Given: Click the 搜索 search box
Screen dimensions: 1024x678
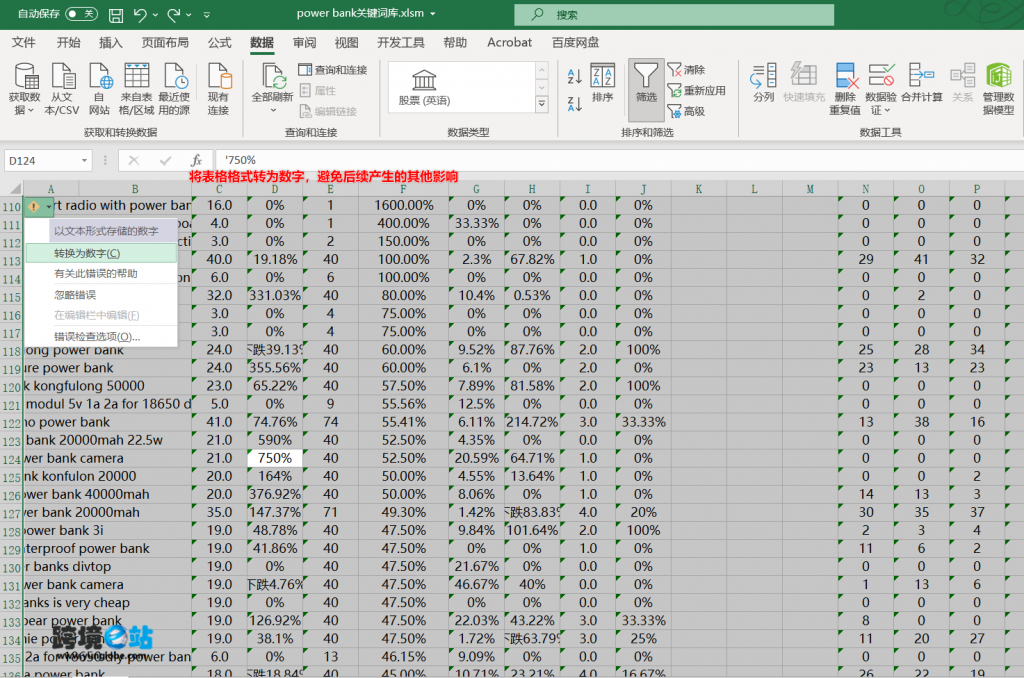Looking at the screenshot, I should pyautogui.click(x=674, y=14).
